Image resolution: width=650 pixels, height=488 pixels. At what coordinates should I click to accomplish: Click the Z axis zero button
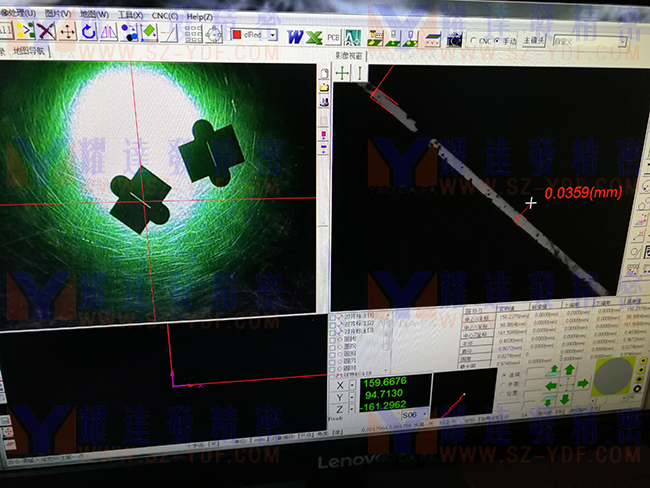tap(340, 409)
